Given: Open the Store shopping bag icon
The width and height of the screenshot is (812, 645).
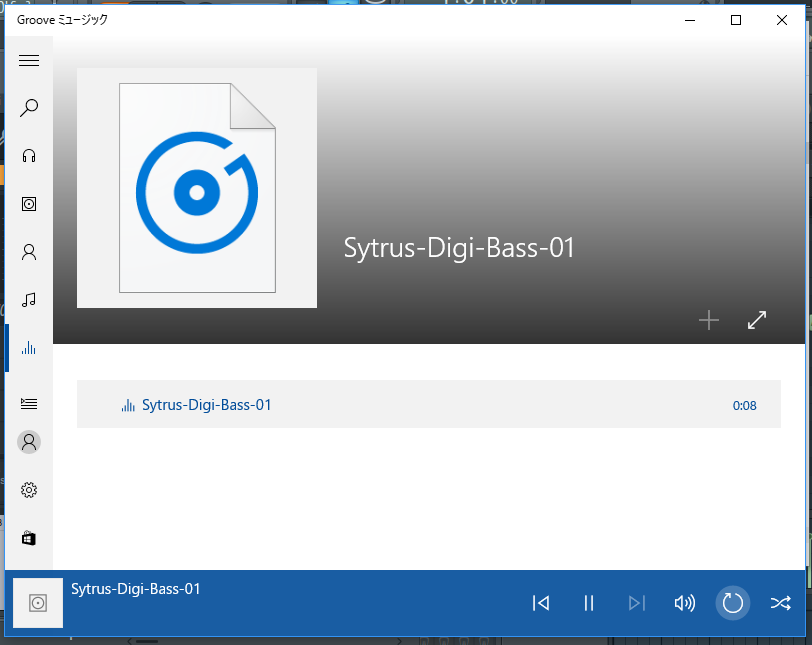Looking at the screenshot, I should [29, 538].
